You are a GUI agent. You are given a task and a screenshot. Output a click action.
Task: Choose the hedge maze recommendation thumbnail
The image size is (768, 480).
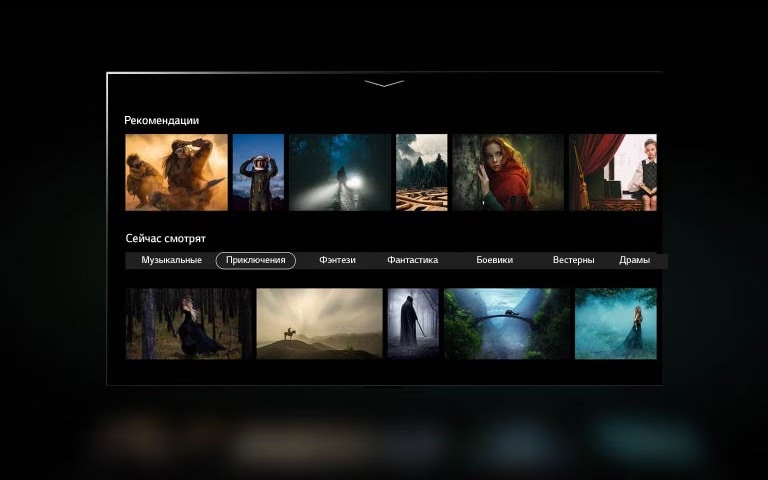coord(421,172)
